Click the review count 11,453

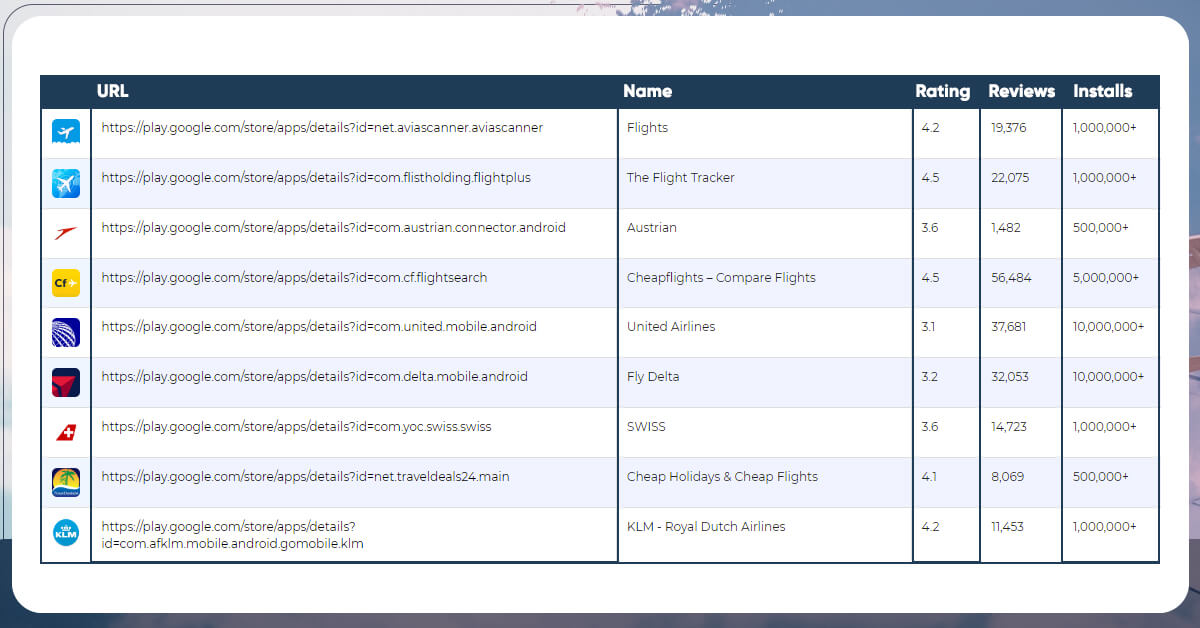tap(1007, 527)
